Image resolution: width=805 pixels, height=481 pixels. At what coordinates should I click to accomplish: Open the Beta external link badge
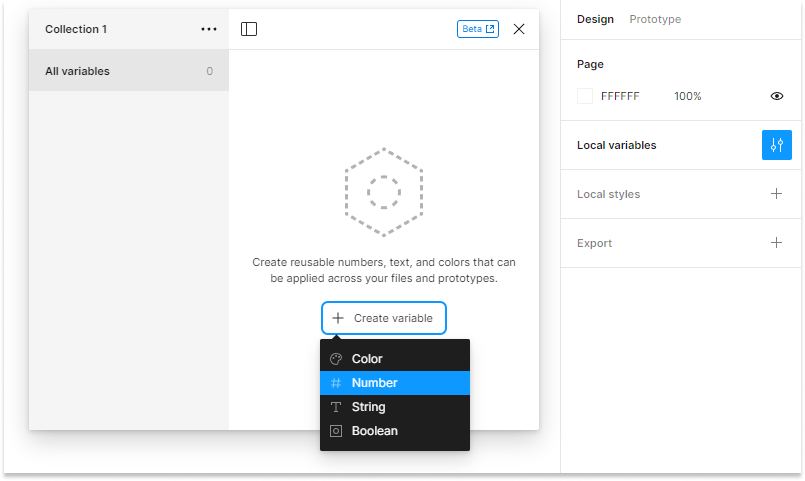pos(477,29)
